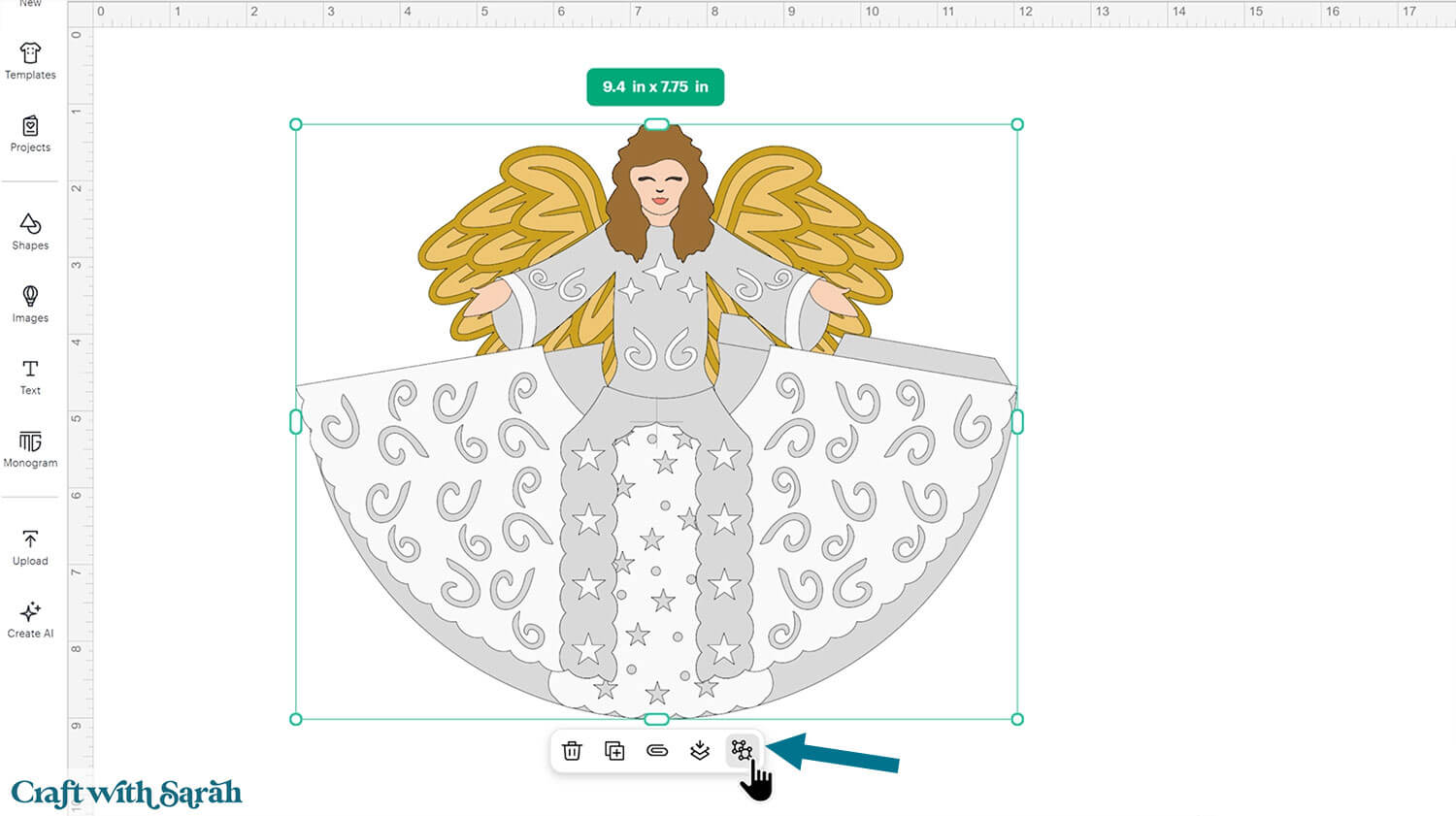1456x816 pixels.
Task: Select the Shapes tool
Action: 29,231
